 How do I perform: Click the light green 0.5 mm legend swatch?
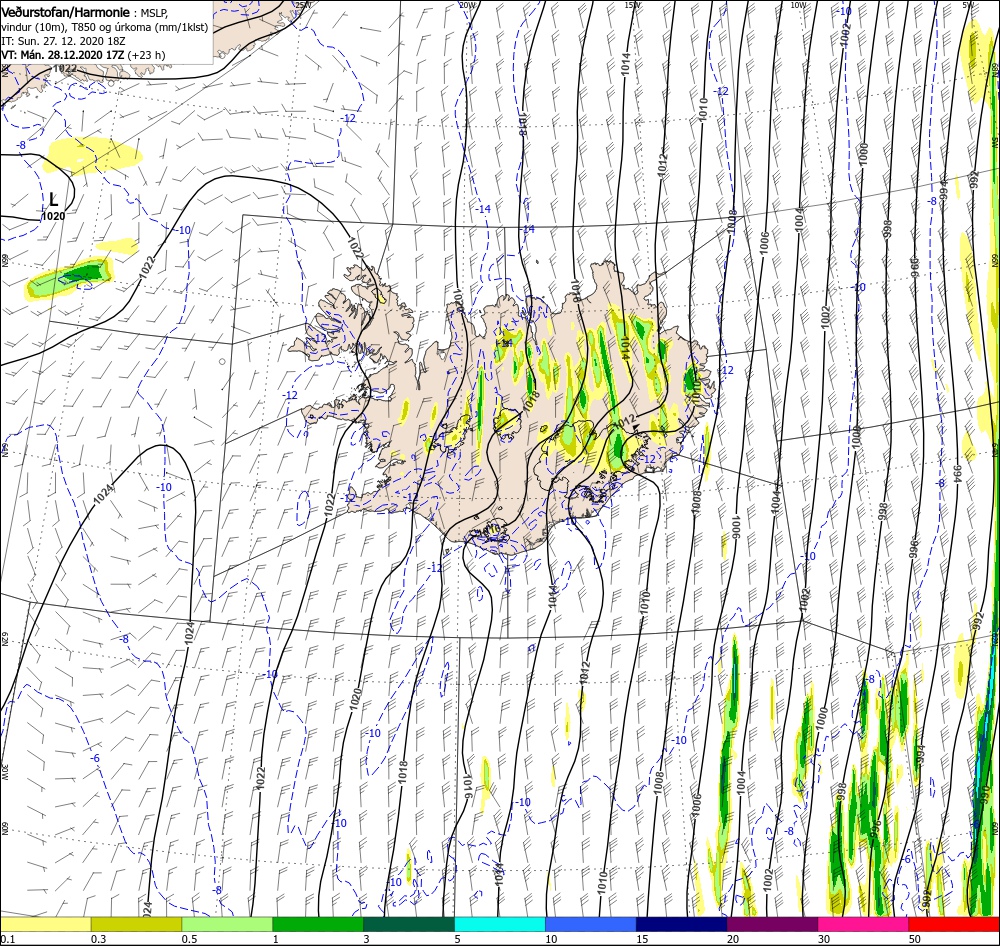(227, 924)
